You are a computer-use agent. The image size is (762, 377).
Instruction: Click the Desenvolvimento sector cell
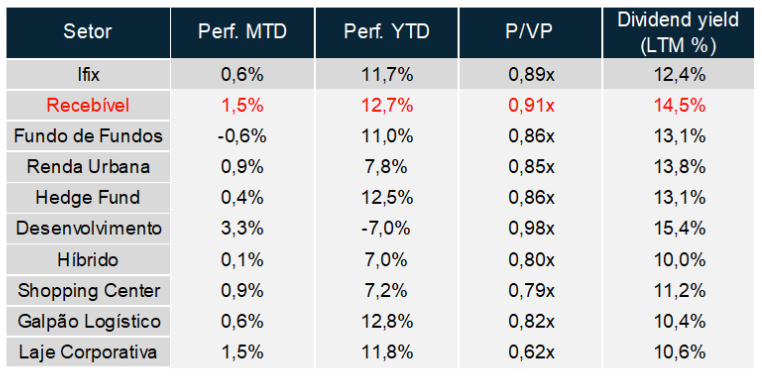(88, 228)
